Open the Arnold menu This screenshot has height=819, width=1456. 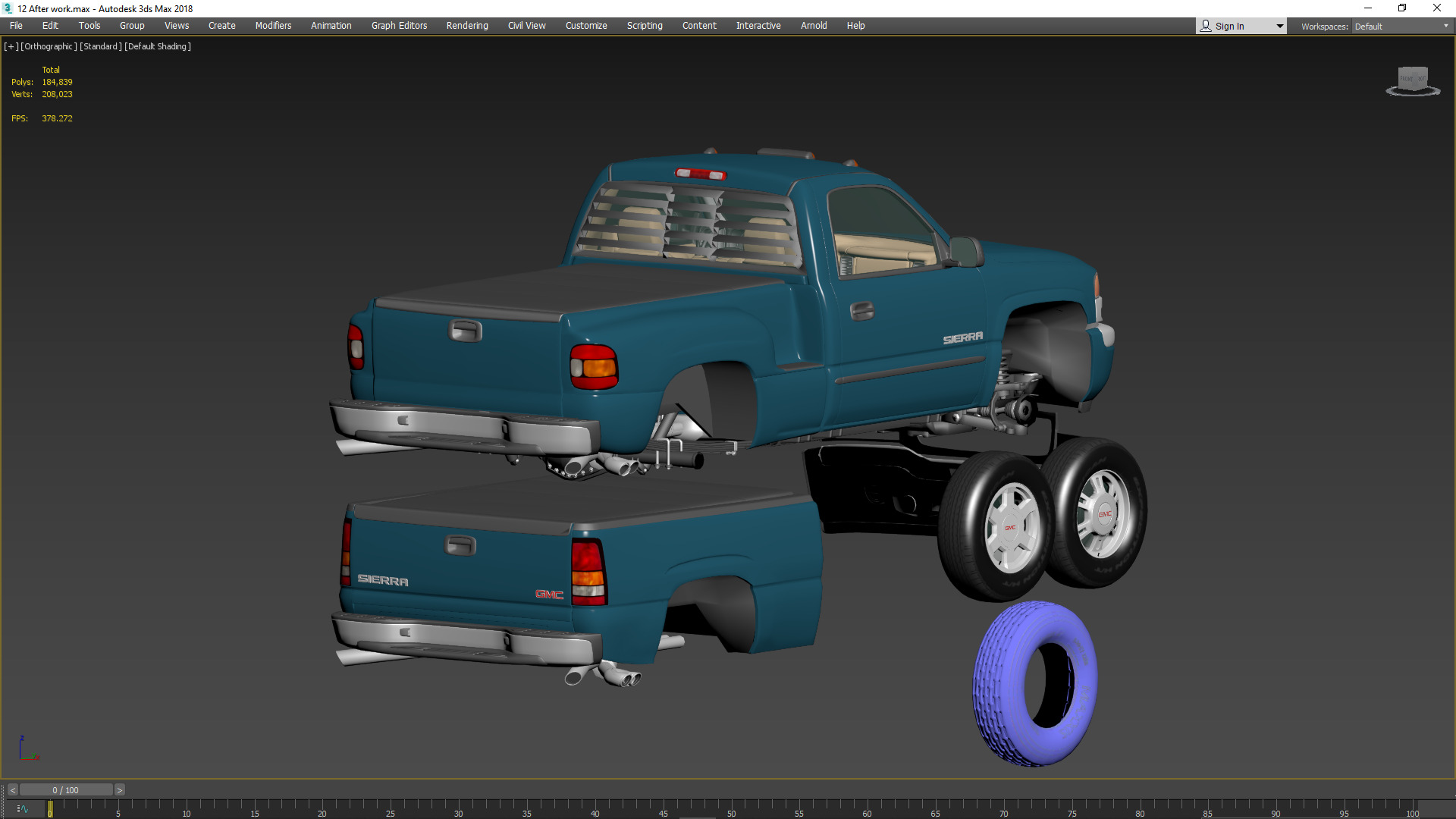point(813,26)
